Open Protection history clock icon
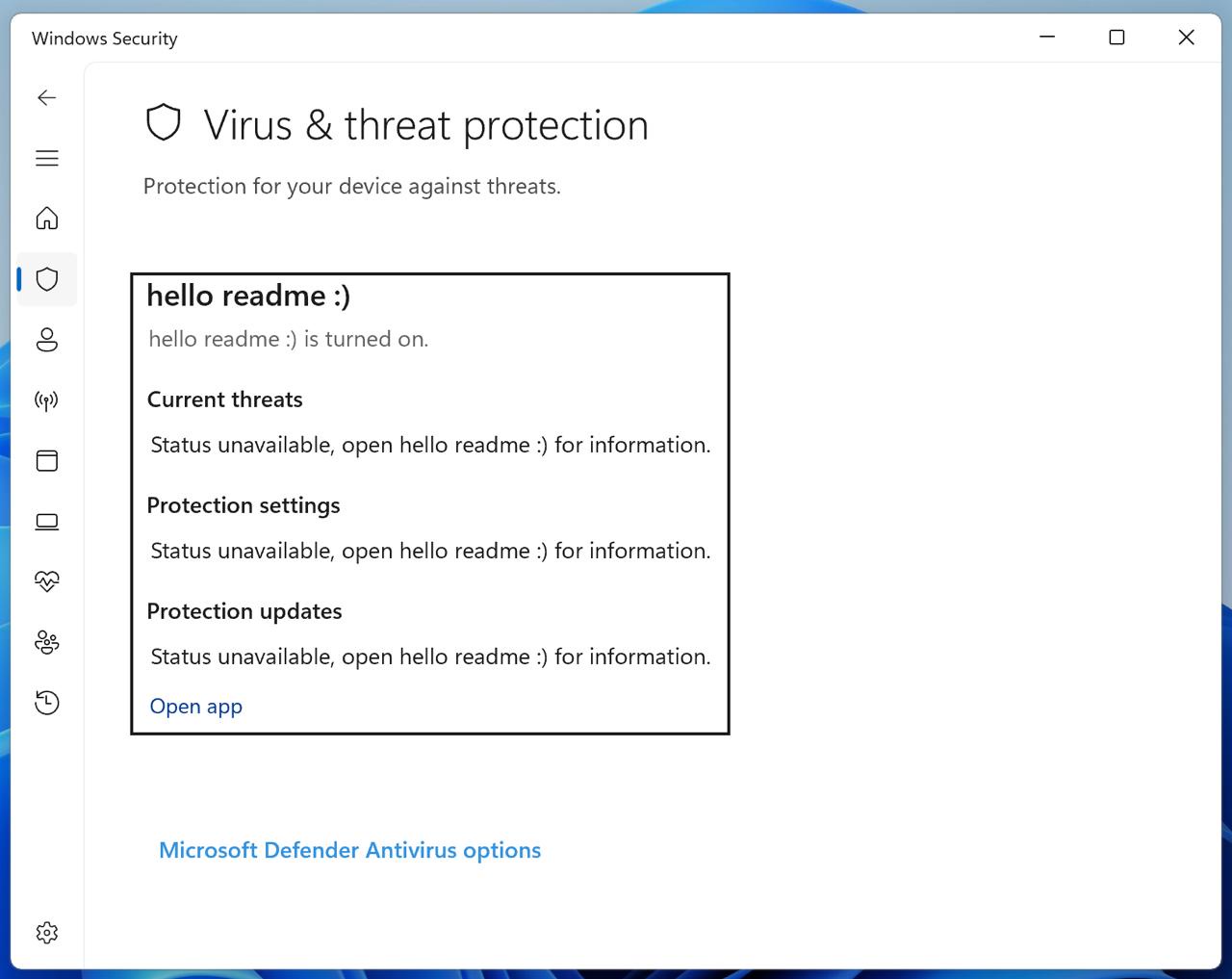 [x=46, y=703]
